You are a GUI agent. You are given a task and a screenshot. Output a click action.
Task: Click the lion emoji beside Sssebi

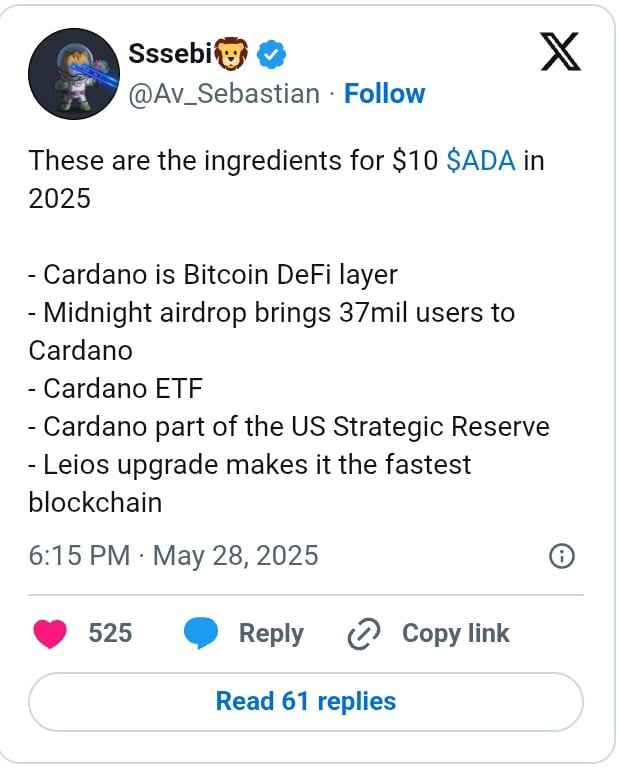pos(230,53)
